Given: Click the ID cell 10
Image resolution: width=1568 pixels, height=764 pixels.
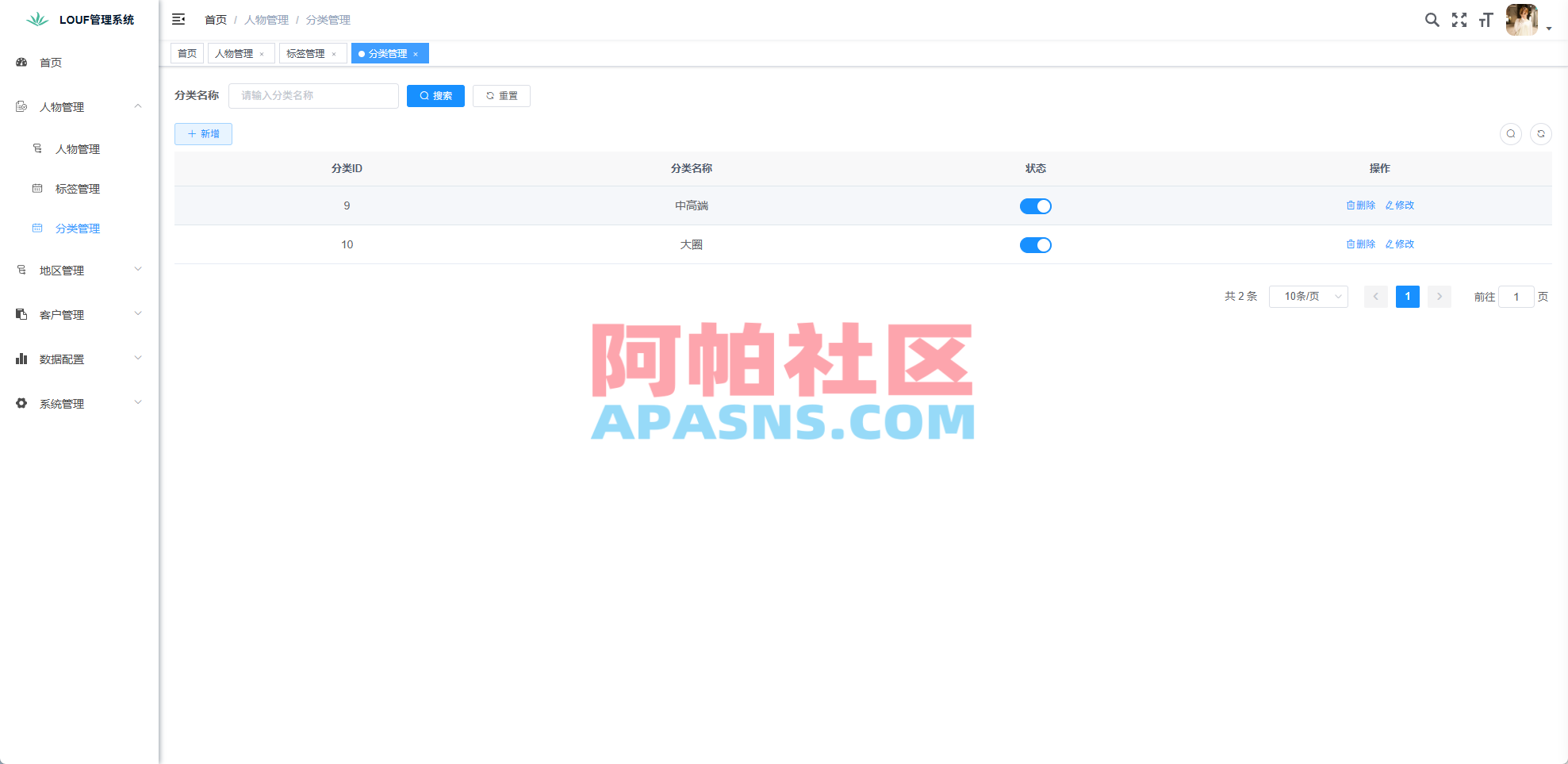Looking at the screenshot, I should 347,244.
